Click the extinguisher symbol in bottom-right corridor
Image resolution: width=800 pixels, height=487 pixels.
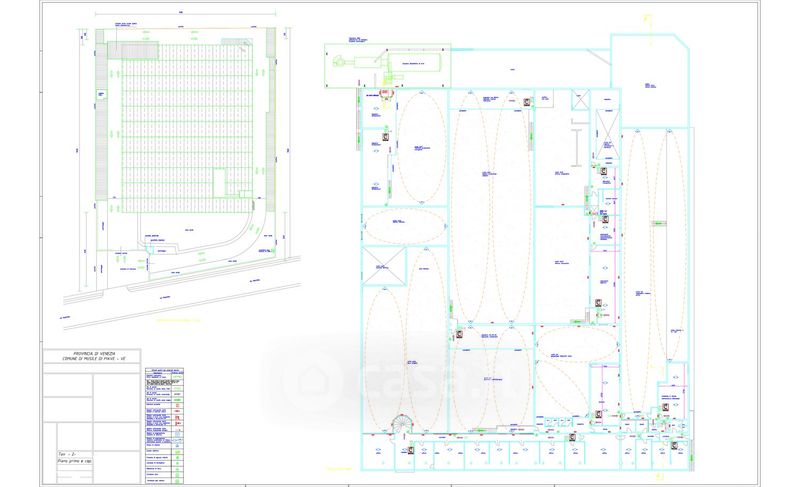click(x=674, y=446)
